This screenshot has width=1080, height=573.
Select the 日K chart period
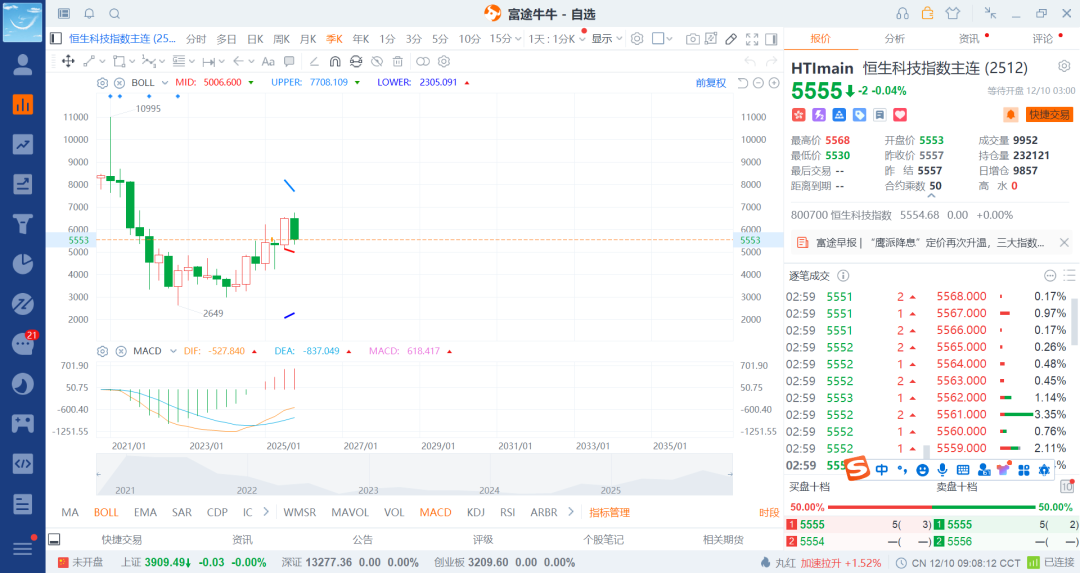(x=255, y=39)
